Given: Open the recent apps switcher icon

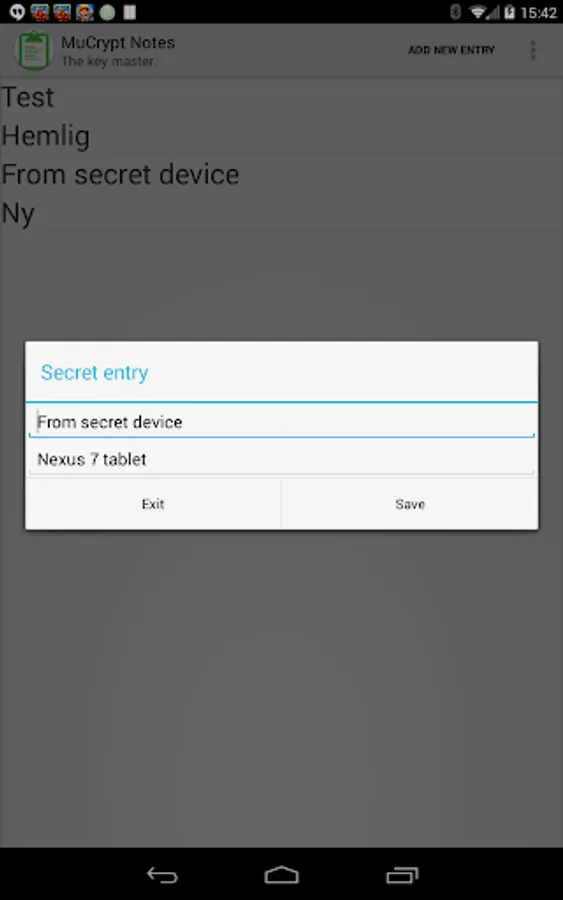Looking at the screenshot, I should [x=402, y=875].
